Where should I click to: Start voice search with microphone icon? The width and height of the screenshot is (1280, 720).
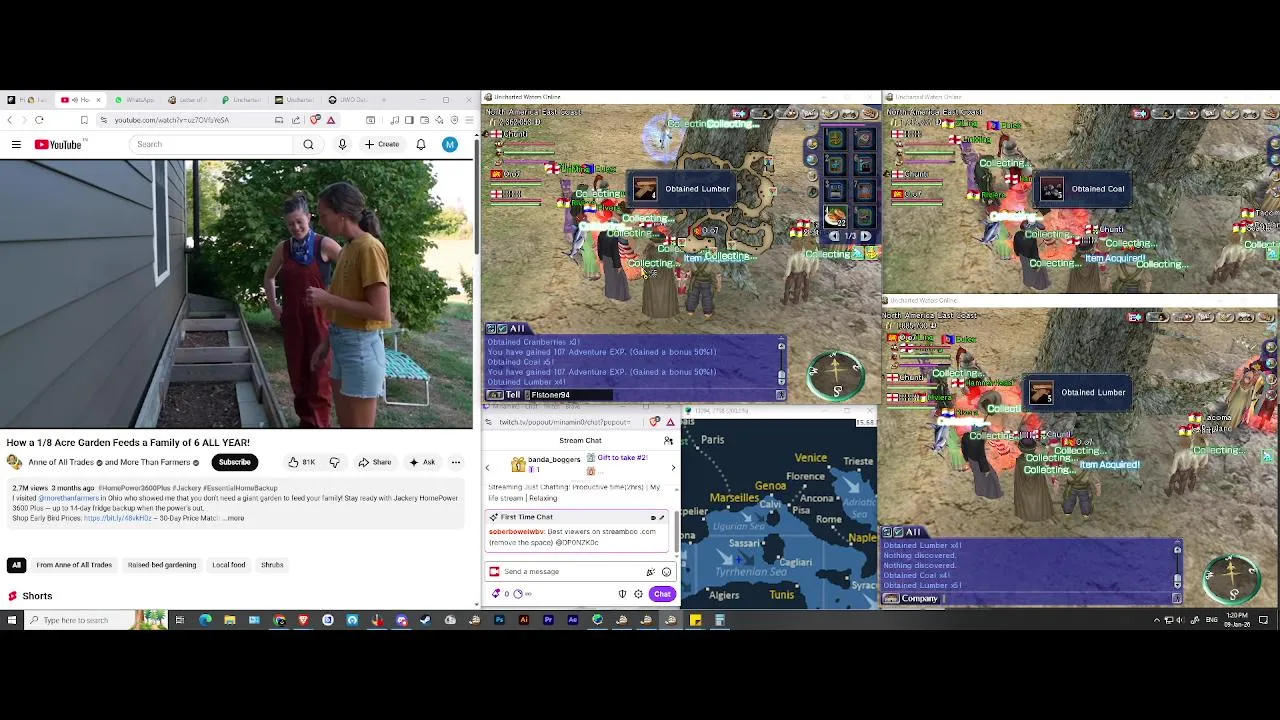[x=342, y=145]
